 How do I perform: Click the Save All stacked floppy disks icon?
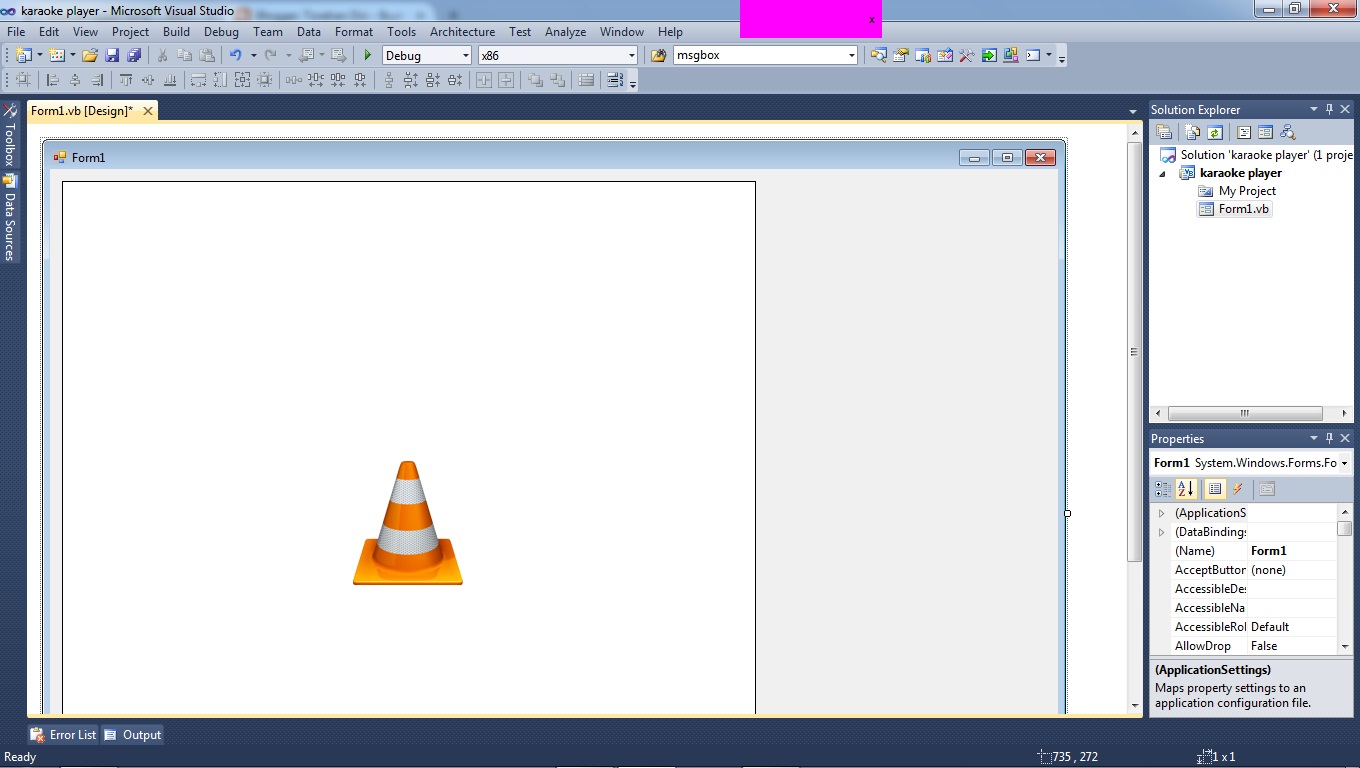134,56
